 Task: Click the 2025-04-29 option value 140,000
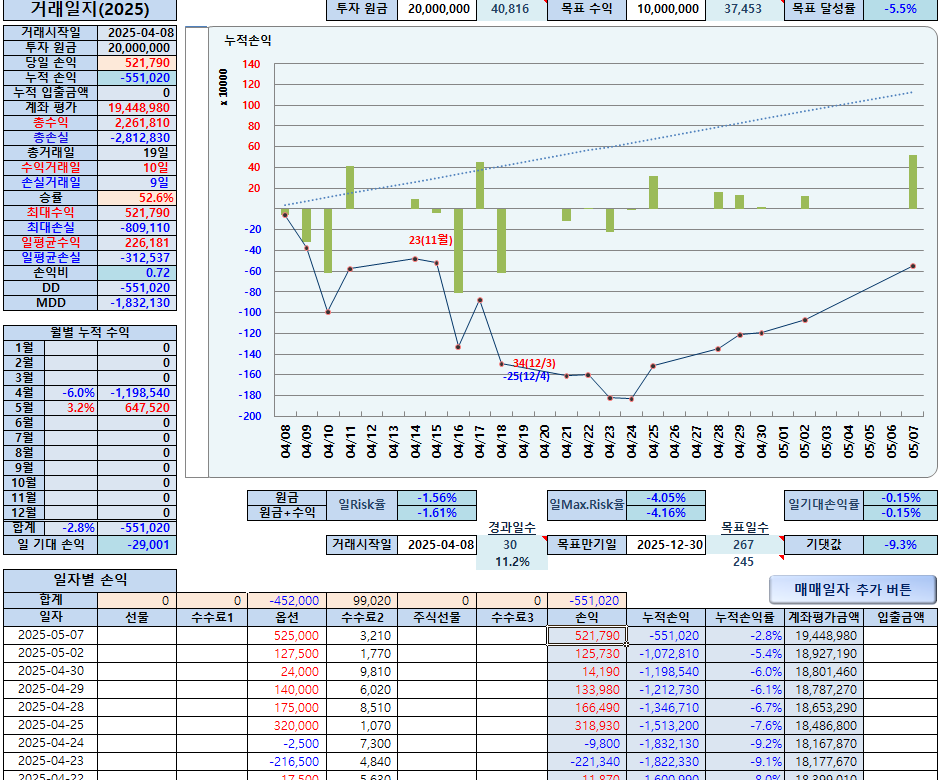pos(287,689)
